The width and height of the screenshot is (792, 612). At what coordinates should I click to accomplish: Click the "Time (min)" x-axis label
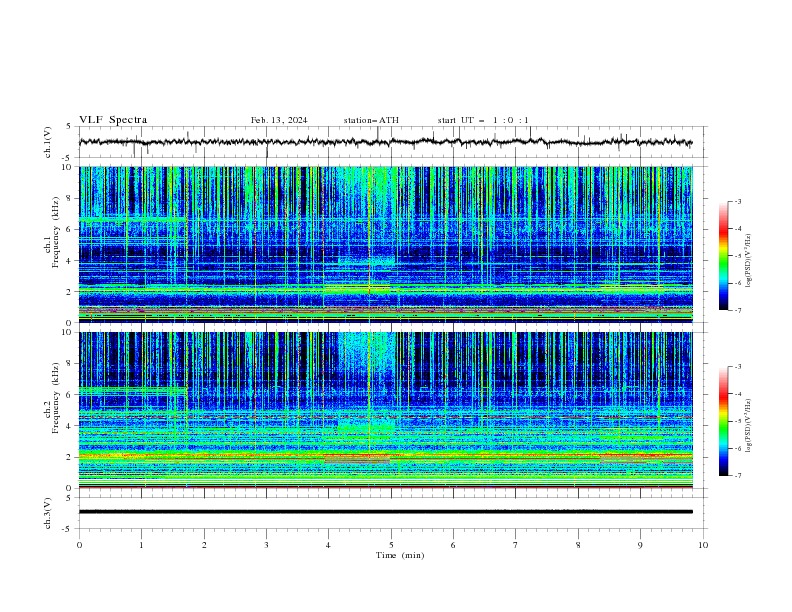400,555
